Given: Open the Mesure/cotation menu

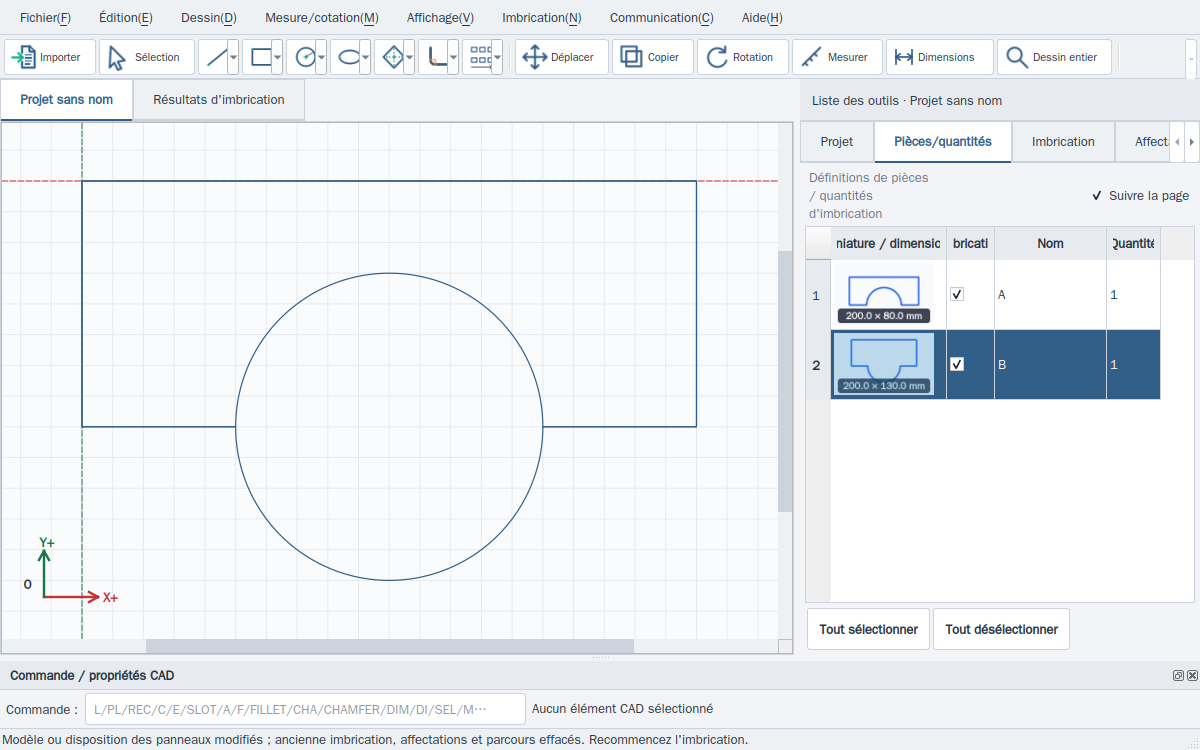Looking at the screenshot, I should [x=322, y=17].
